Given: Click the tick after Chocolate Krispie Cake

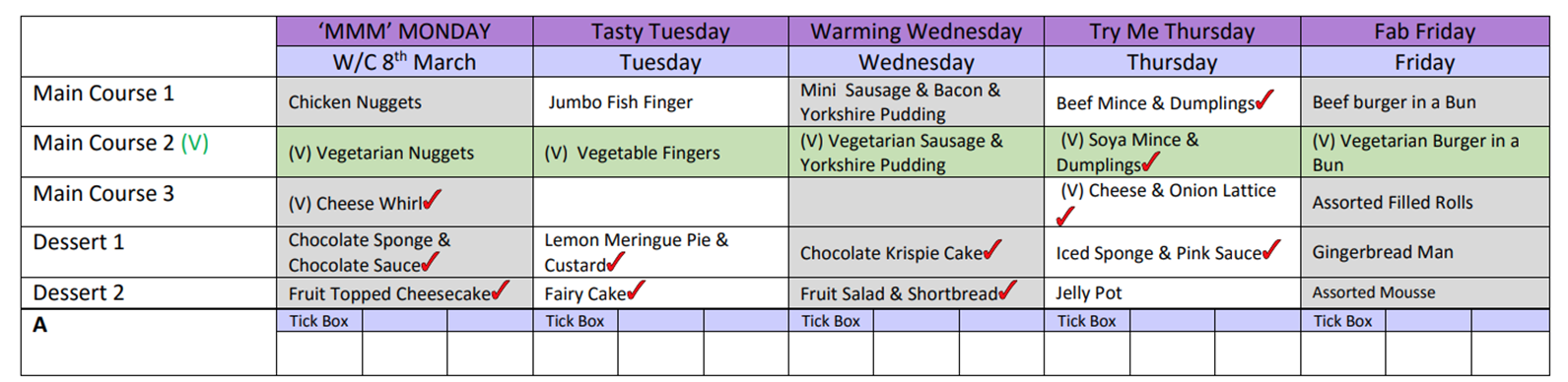Looking at the screenshot, I should click(991, 250).
